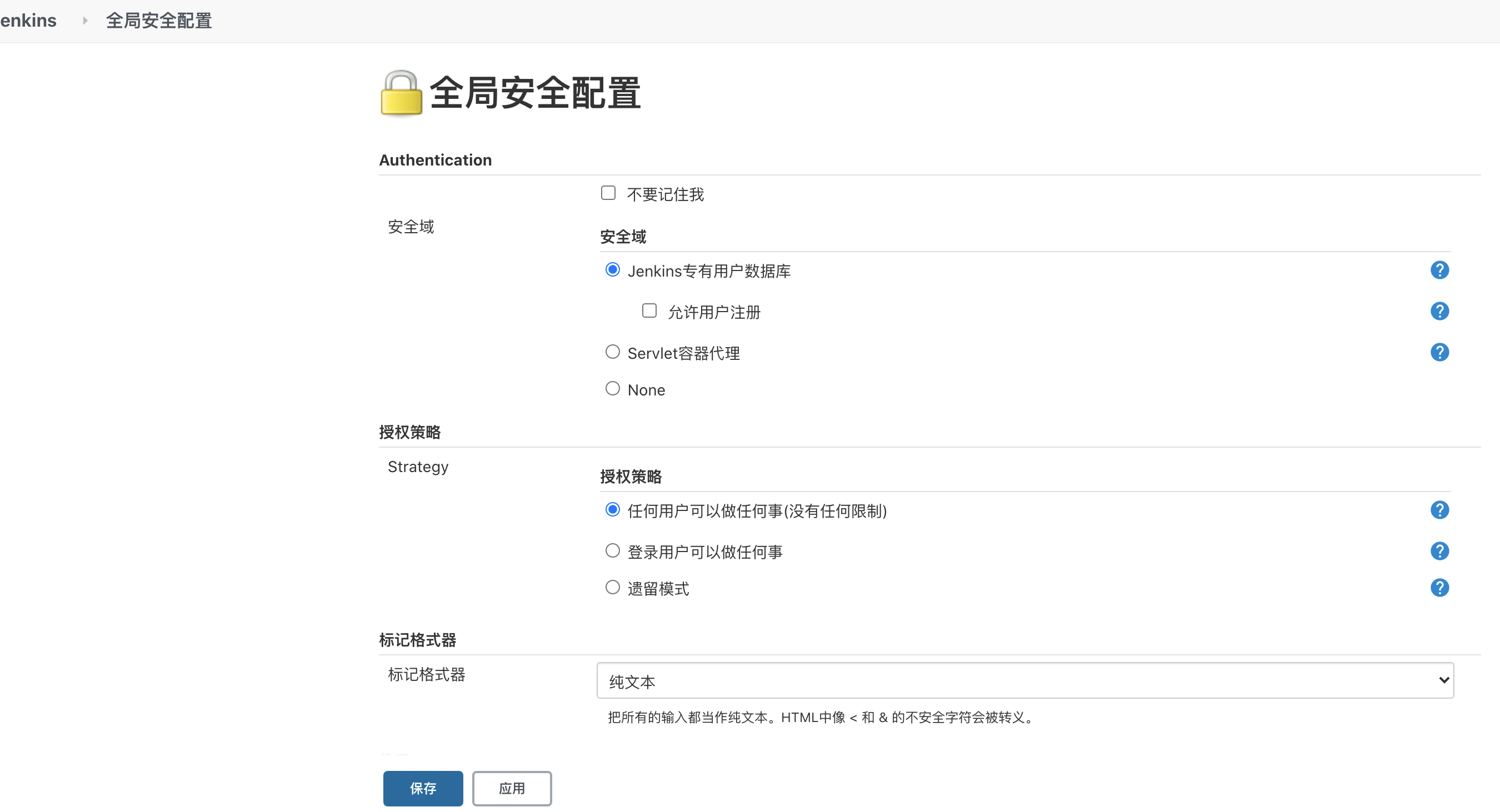1500x812 pixels.
Task: Select 遗留模式 radio button
Action: (612, 587)
